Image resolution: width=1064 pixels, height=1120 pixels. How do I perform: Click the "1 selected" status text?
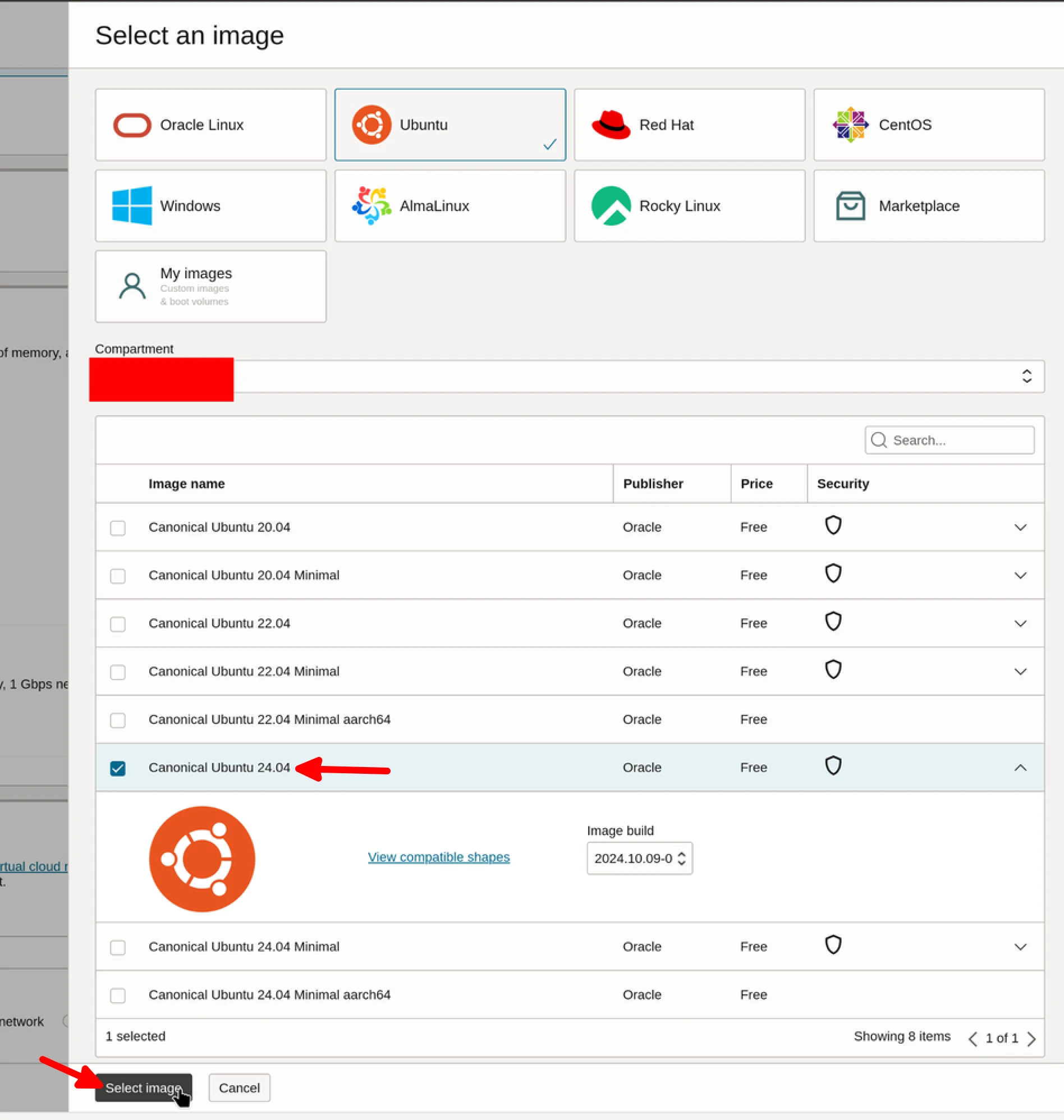(x=136, y=1036)
